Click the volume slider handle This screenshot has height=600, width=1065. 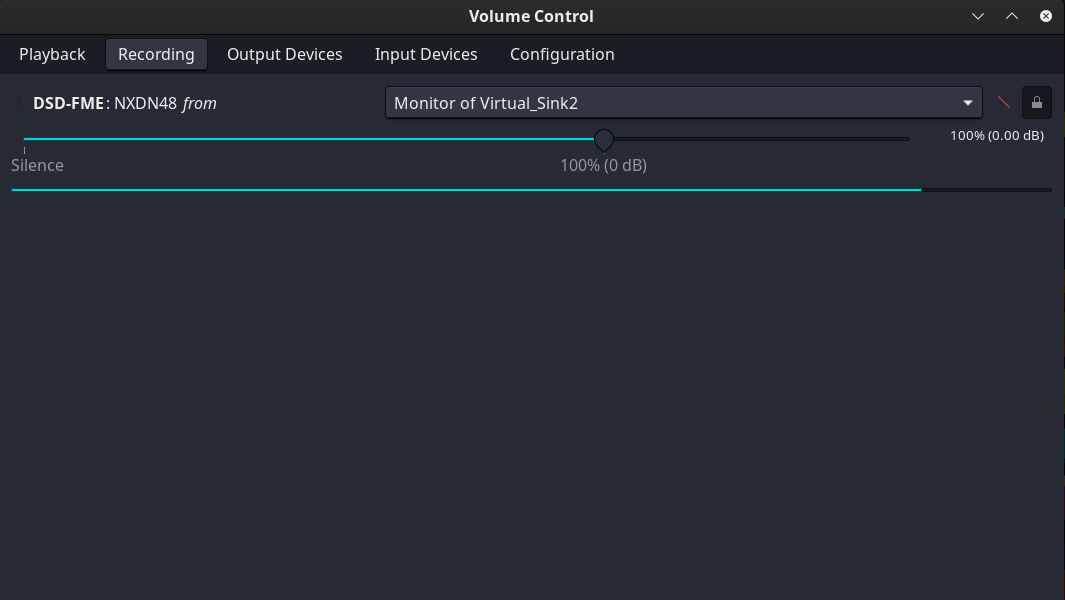pyautogui.click(x=603, y=139)
